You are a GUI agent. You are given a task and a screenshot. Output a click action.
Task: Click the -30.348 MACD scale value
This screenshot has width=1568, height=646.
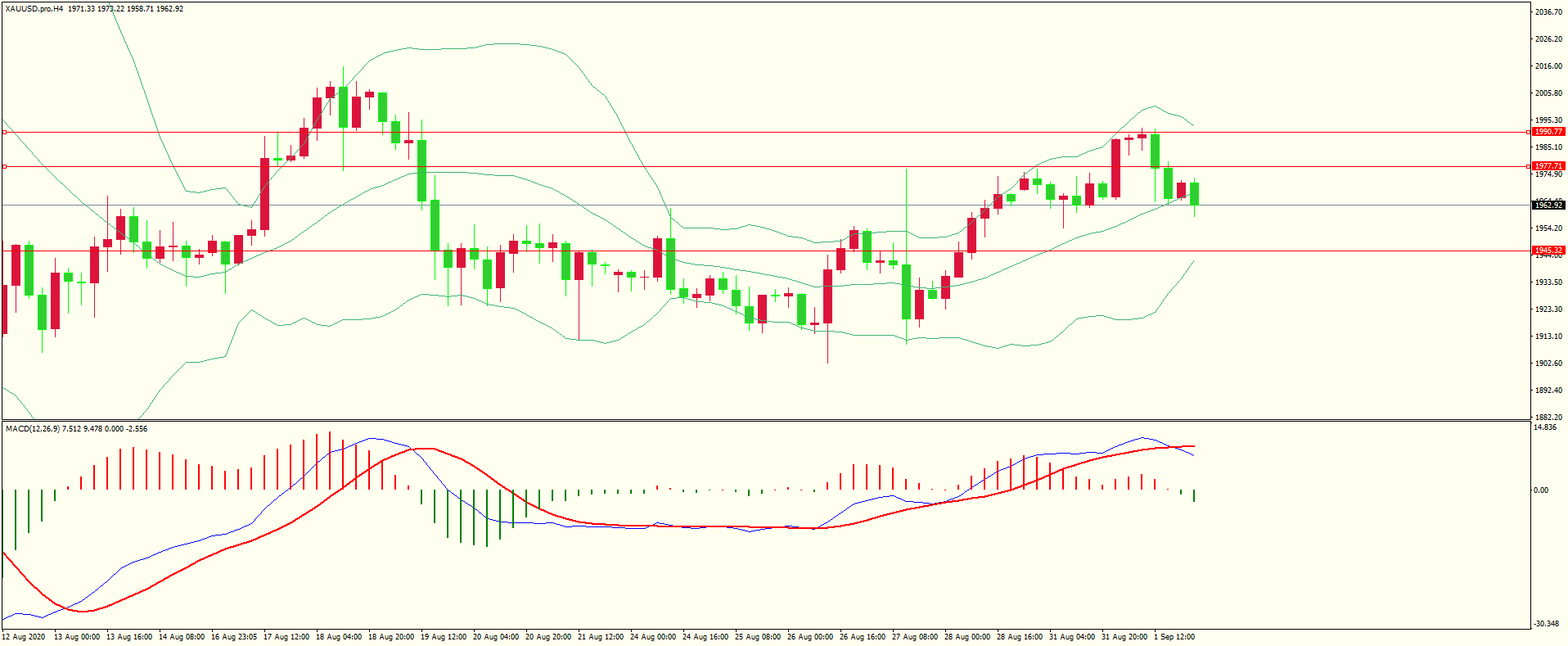pyautogui.click(x=1547, y=624)
